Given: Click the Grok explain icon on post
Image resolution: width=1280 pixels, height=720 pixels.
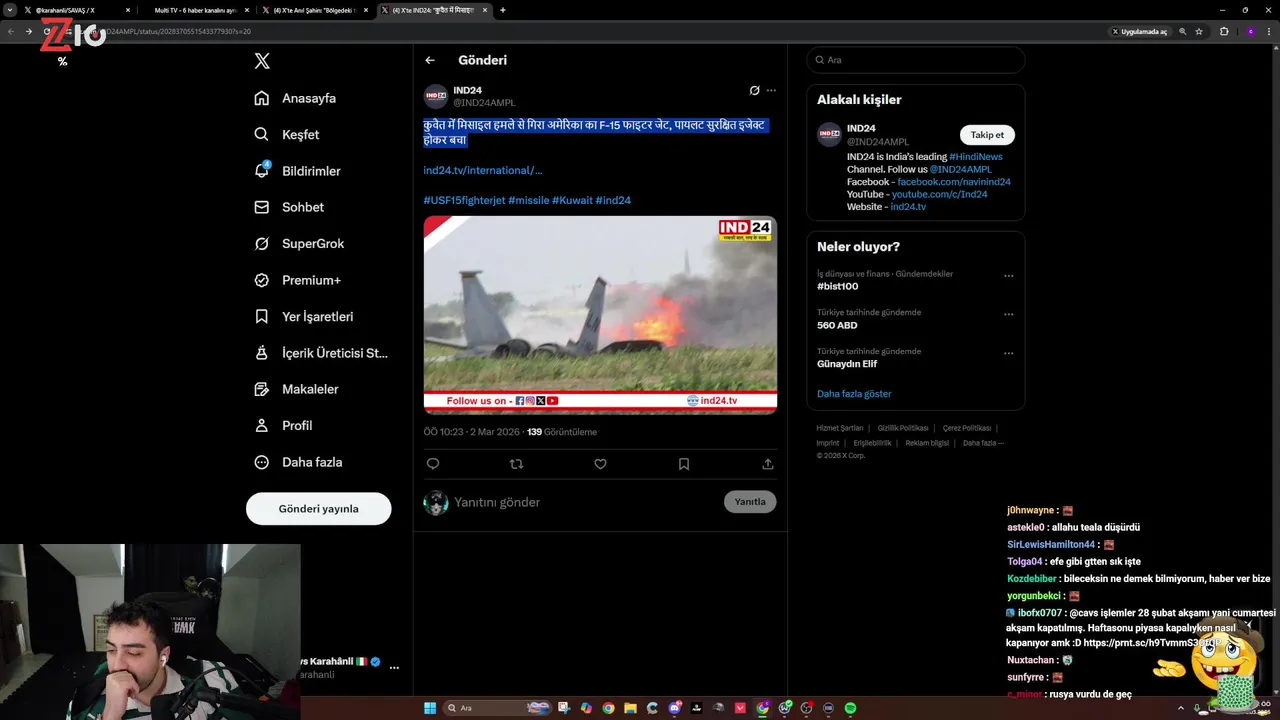Looking at the screenshot, I should click(x=755, y=90).
